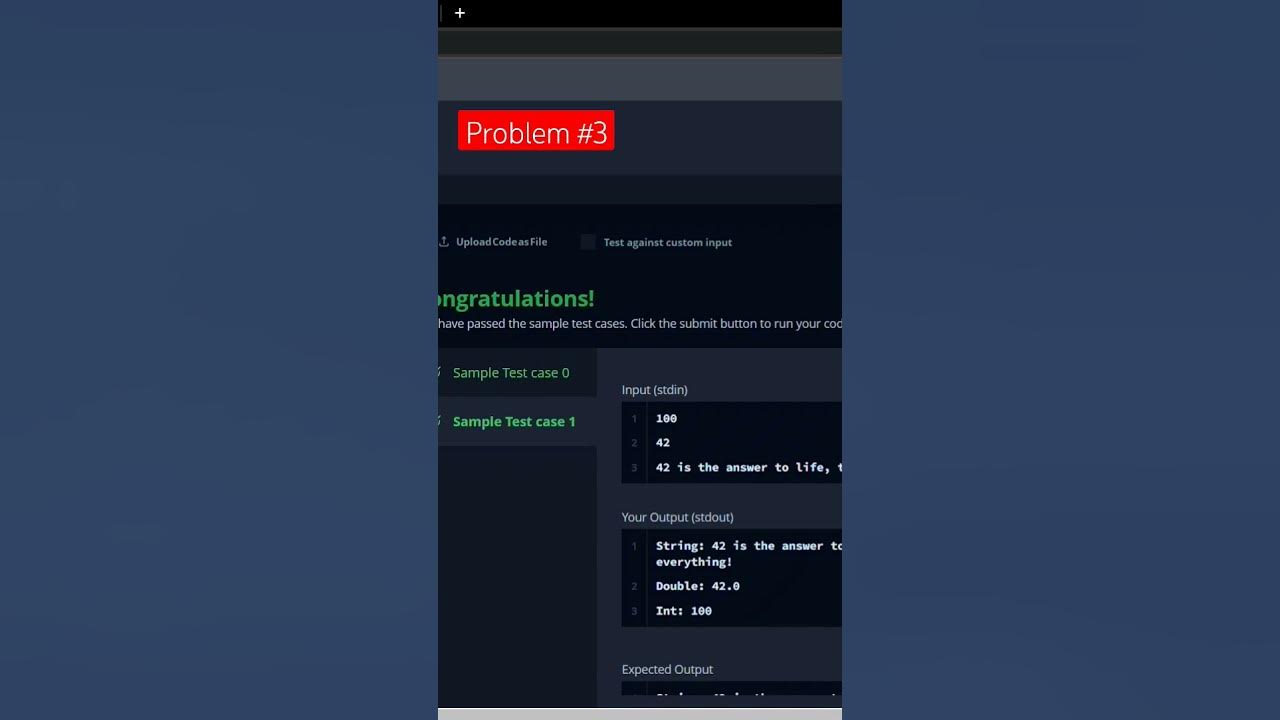Click the Congratulations heading text

(x=516, y=299)
